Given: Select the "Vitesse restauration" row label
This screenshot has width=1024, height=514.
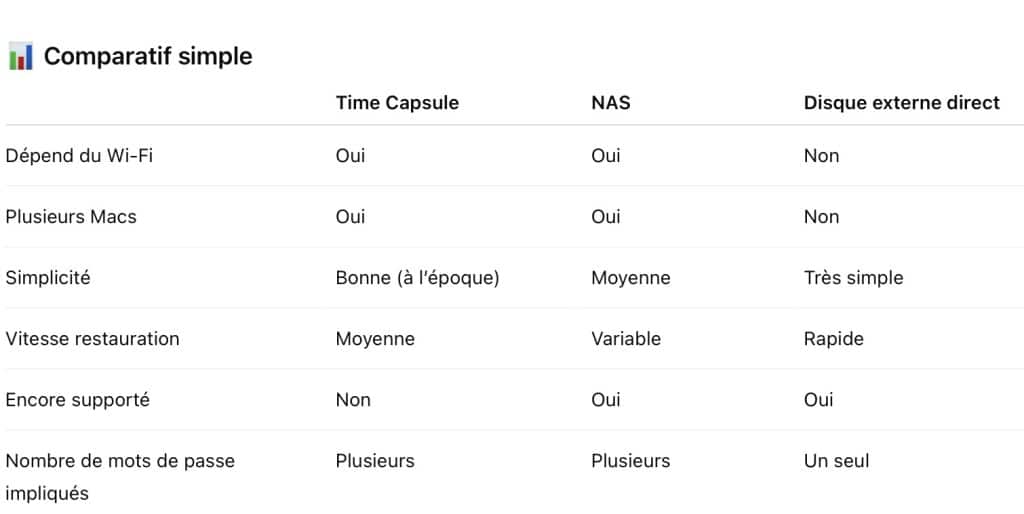Looking at the screenshot, I should pos(92,338).
